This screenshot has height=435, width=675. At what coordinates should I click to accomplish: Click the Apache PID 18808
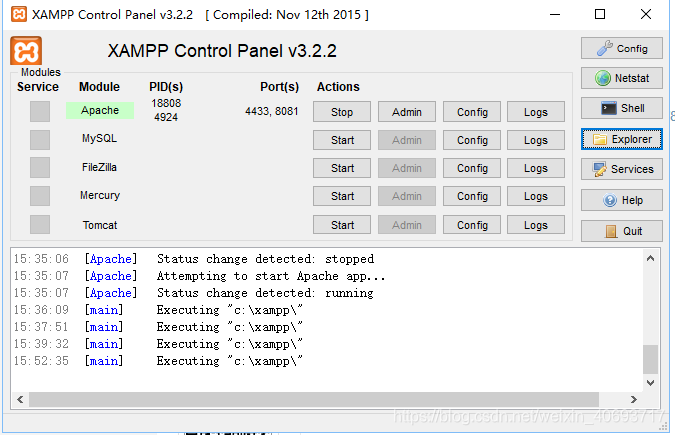pyautogui.click(x=166, y=103)
